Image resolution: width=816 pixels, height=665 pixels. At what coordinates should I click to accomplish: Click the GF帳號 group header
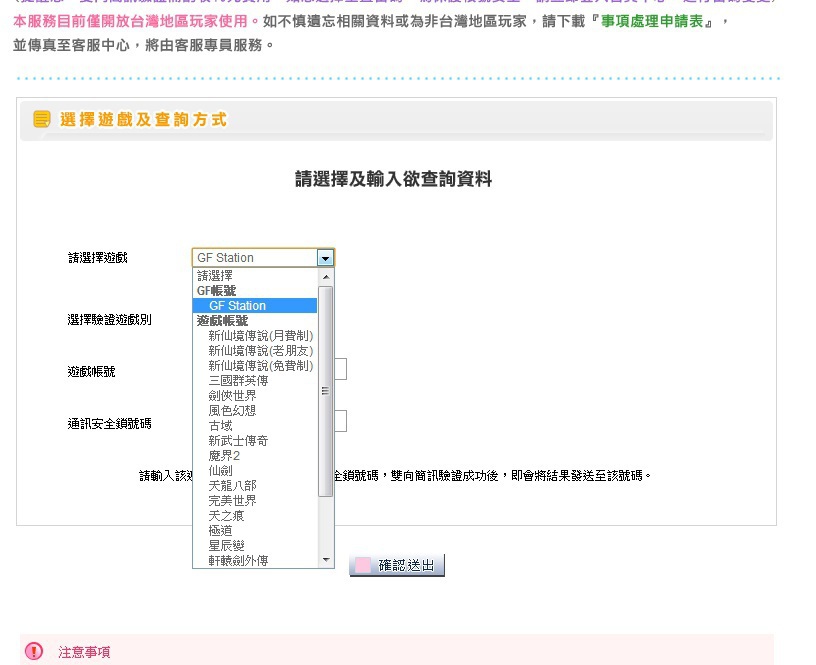(216, 291)
